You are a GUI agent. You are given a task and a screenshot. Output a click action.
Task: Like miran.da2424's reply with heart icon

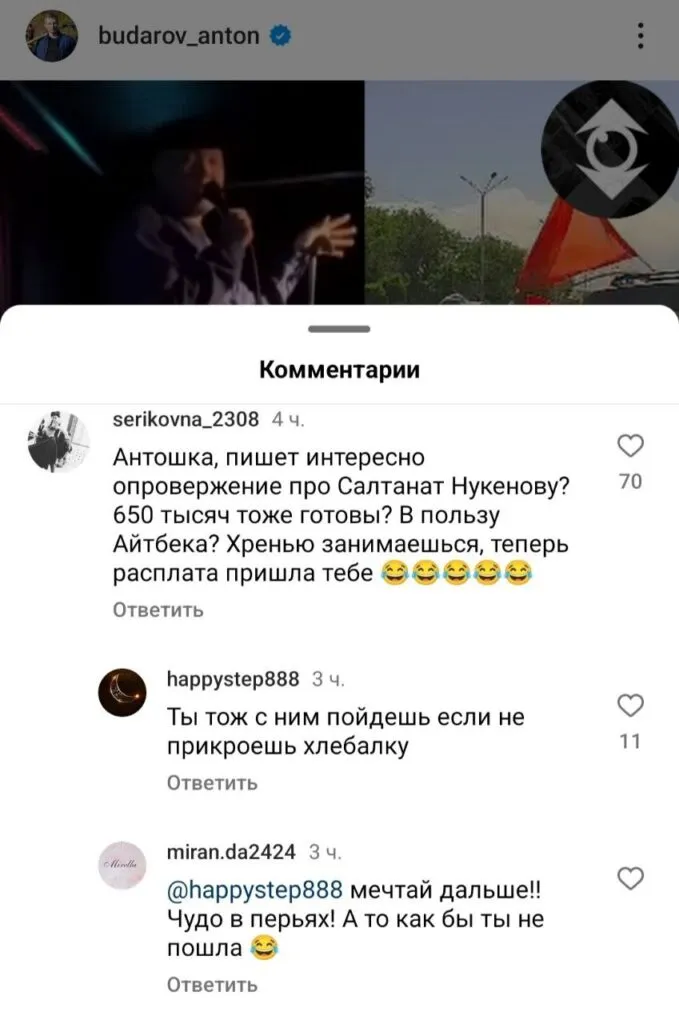pos(630,878)
